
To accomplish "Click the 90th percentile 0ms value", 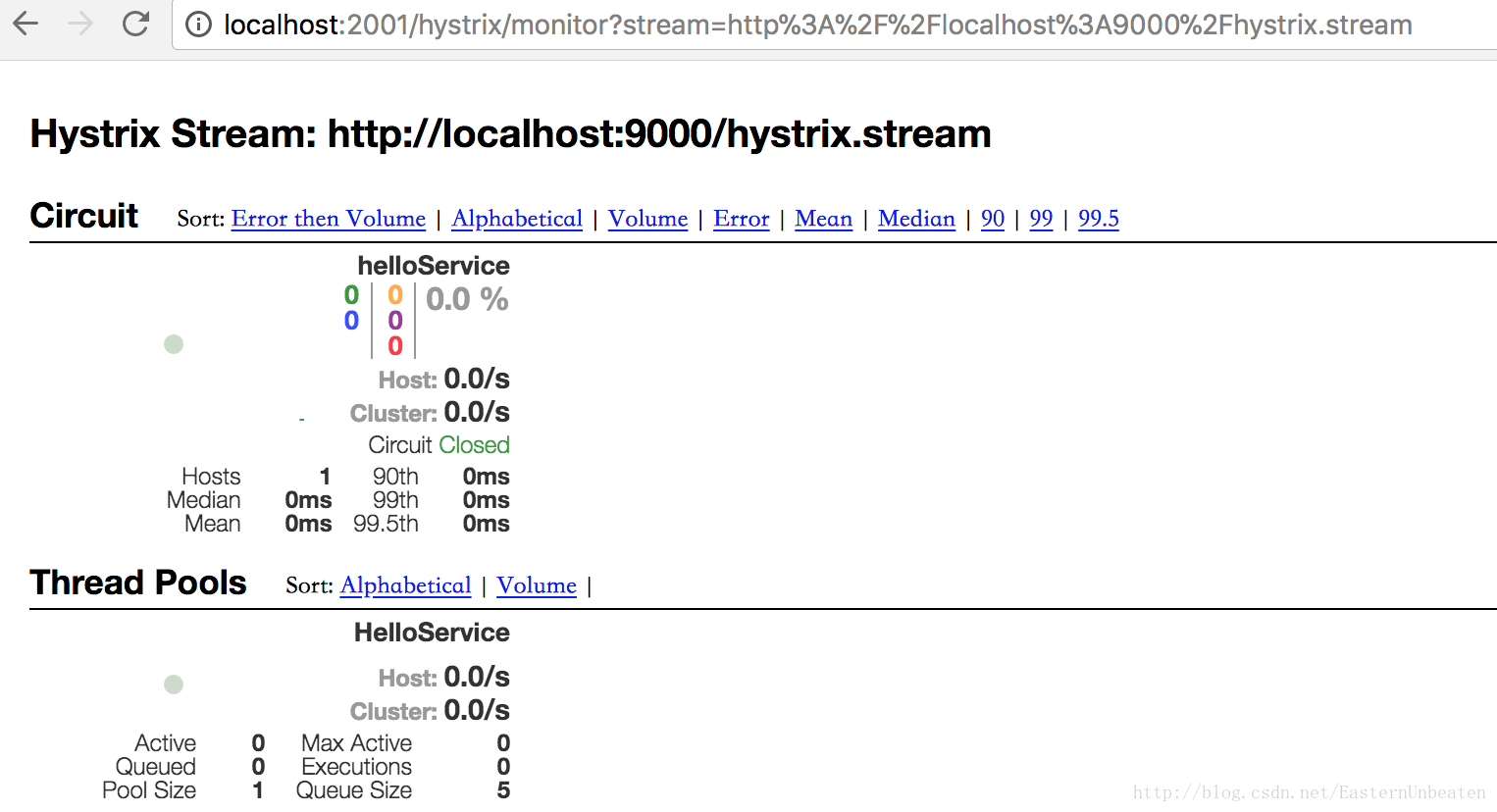I will pos(486,477).
